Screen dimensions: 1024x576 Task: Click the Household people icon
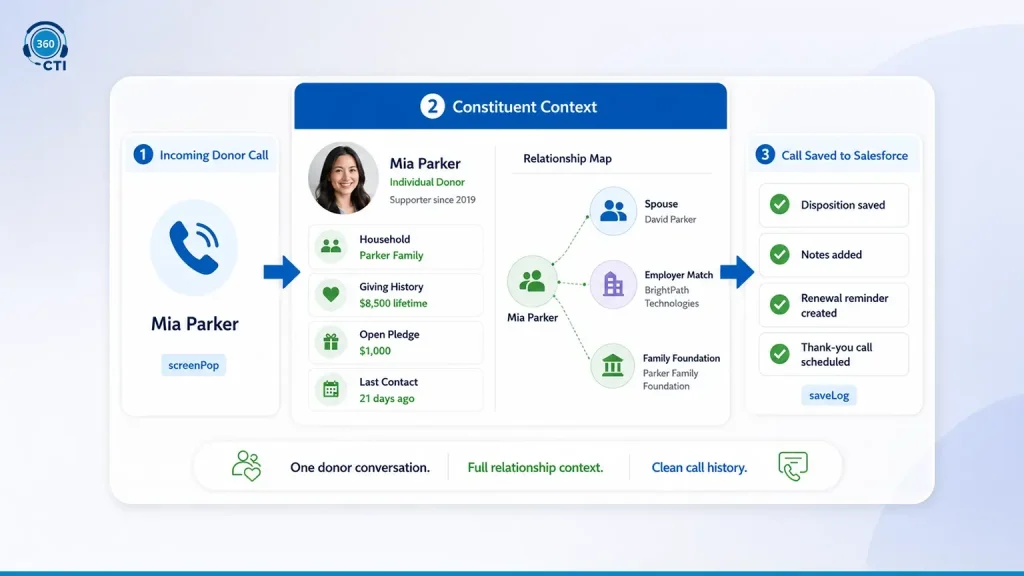tap(331, 246)
